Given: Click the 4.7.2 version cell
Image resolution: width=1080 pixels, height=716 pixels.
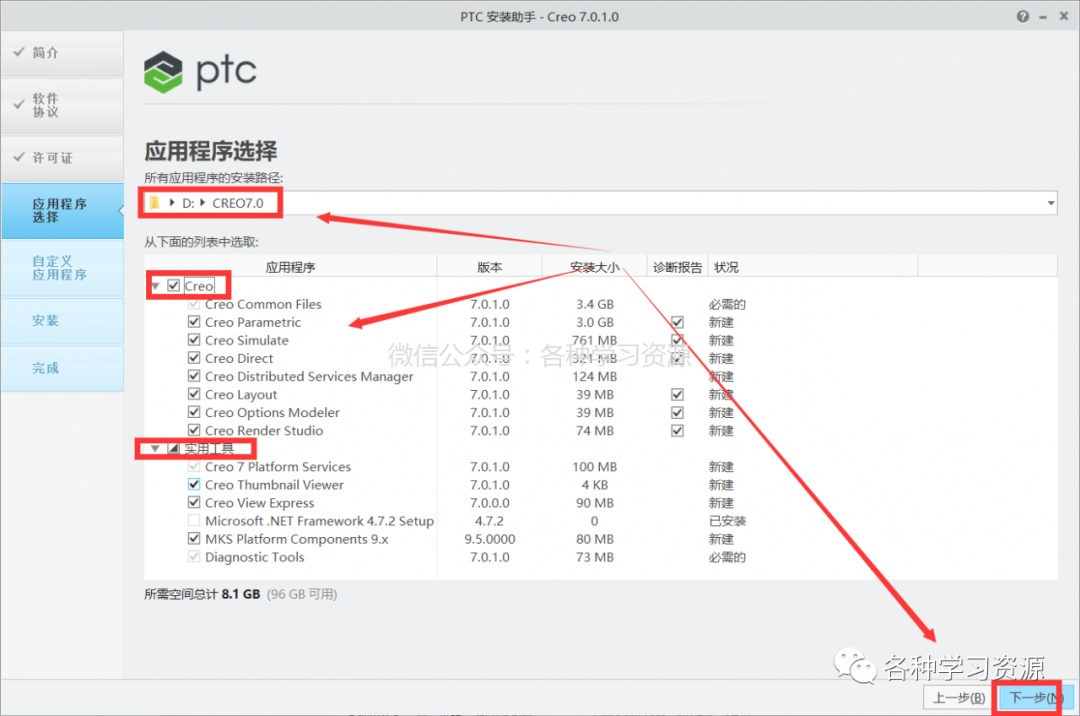Looking at the screenshot, I should click(490, 521).
